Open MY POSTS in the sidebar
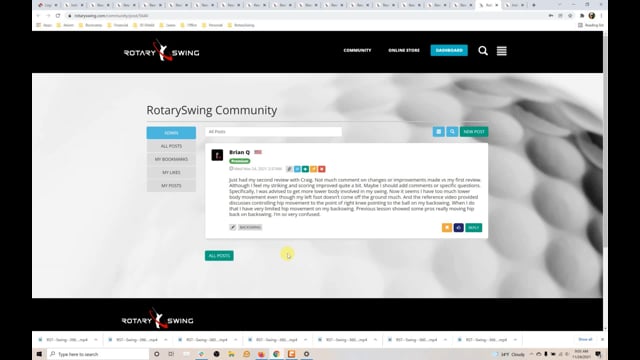 tap(171, 185)
